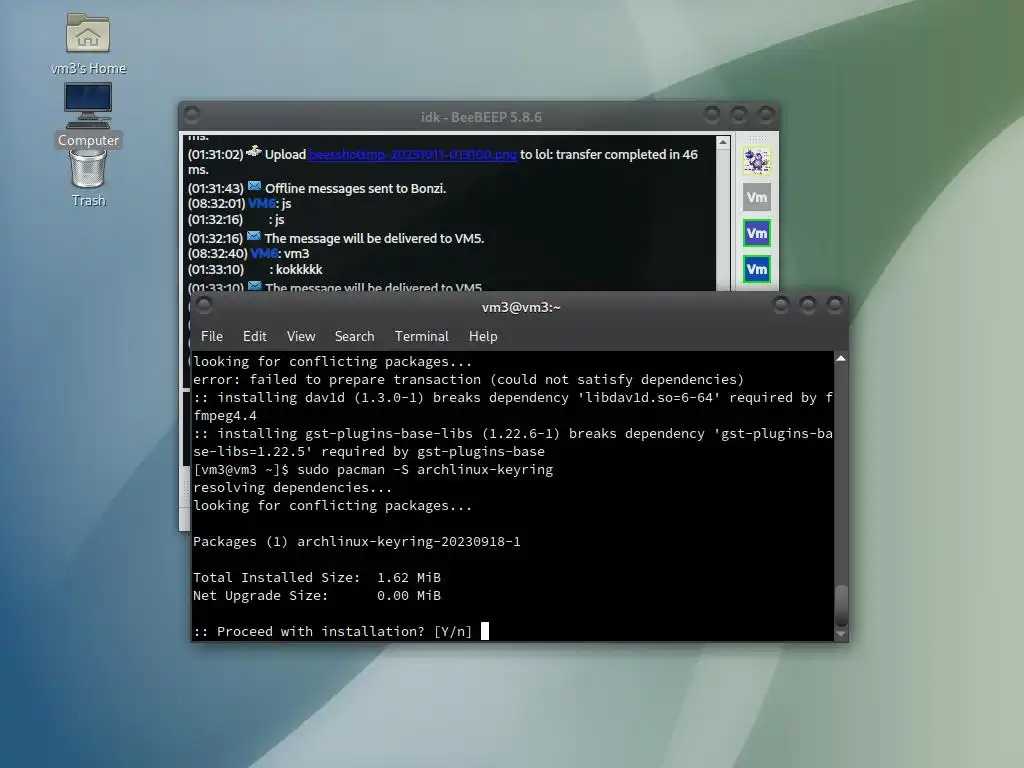Open the uploaded beeshottmp png file link
This screenshot has width=1024, height=768.
coord(412,155)
